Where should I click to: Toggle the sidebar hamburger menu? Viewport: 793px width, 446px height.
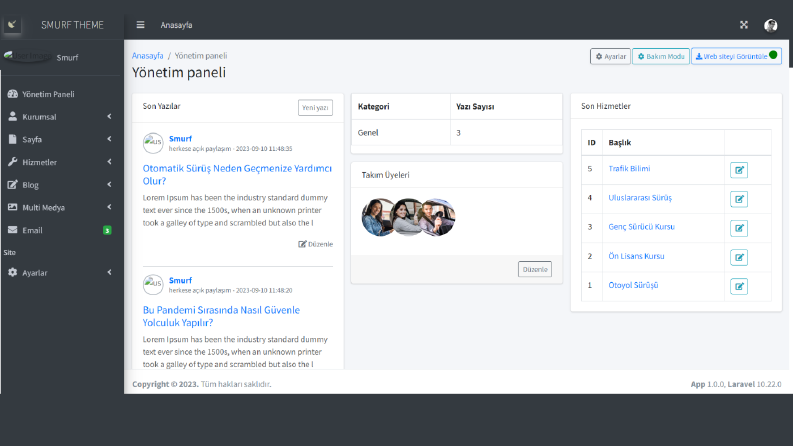coord(140,25)
